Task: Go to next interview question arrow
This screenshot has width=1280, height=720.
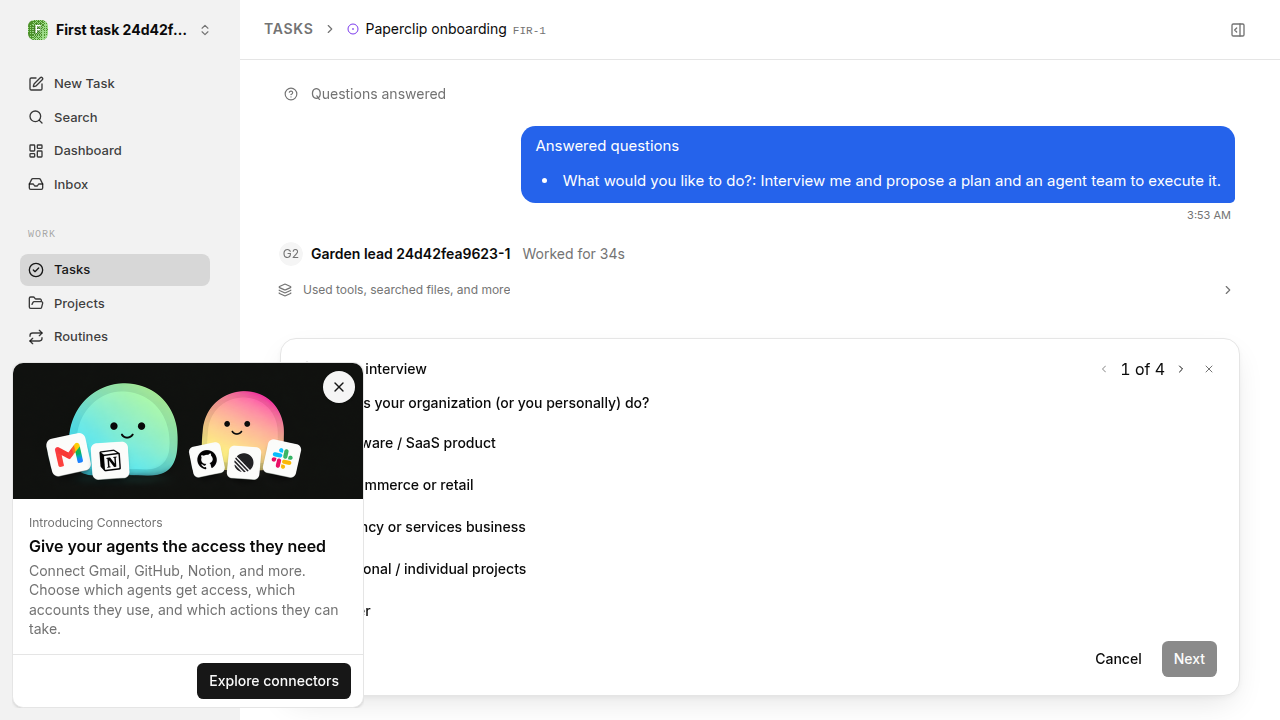Action: coord(1181,369)
